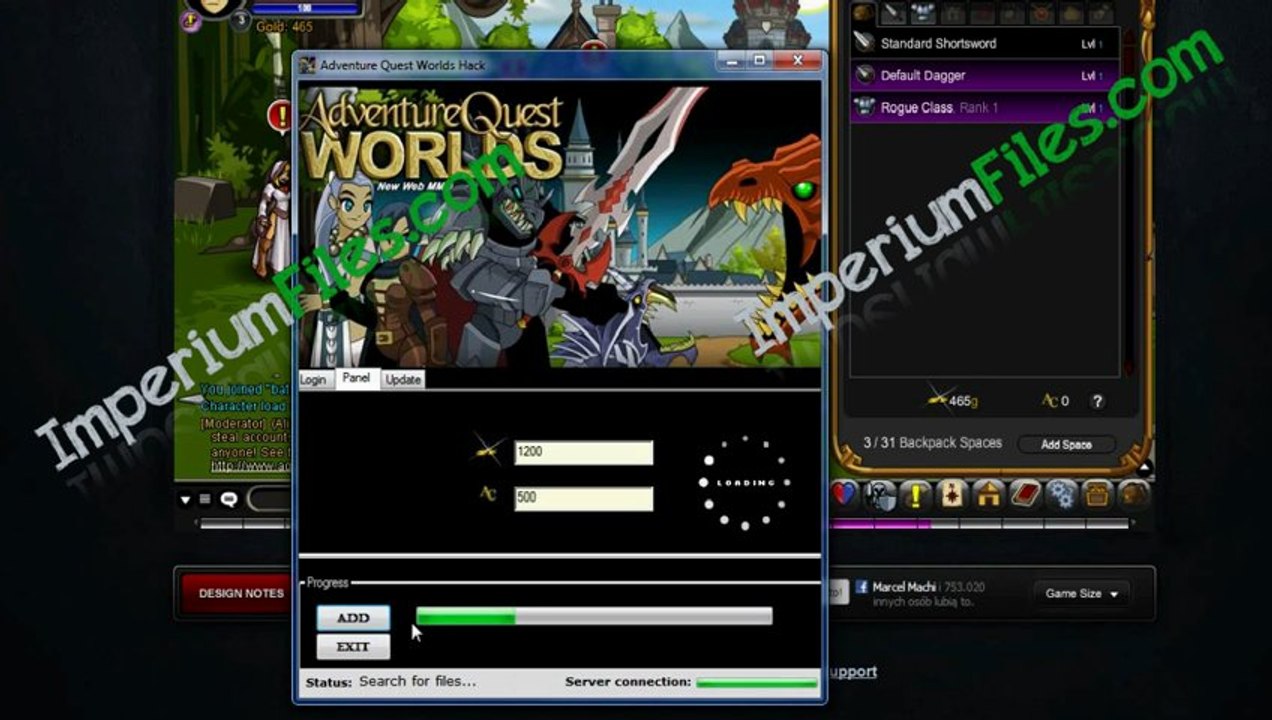Click the Standard Shortsword sword icon
This screenshot has height=720, width=1272.
point(864,43)
